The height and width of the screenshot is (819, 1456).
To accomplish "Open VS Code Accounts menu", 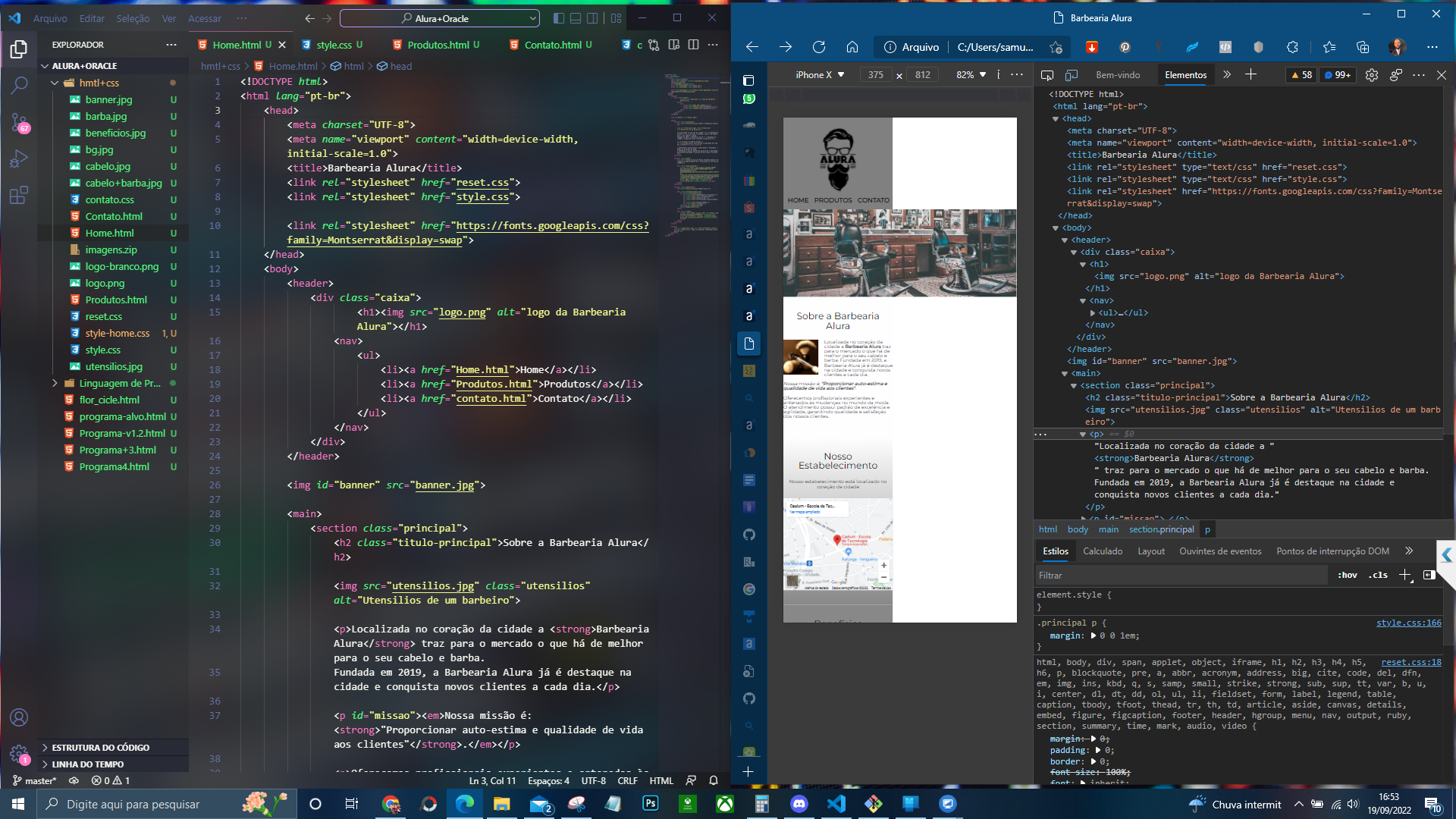I will click(x=19, y=717).
